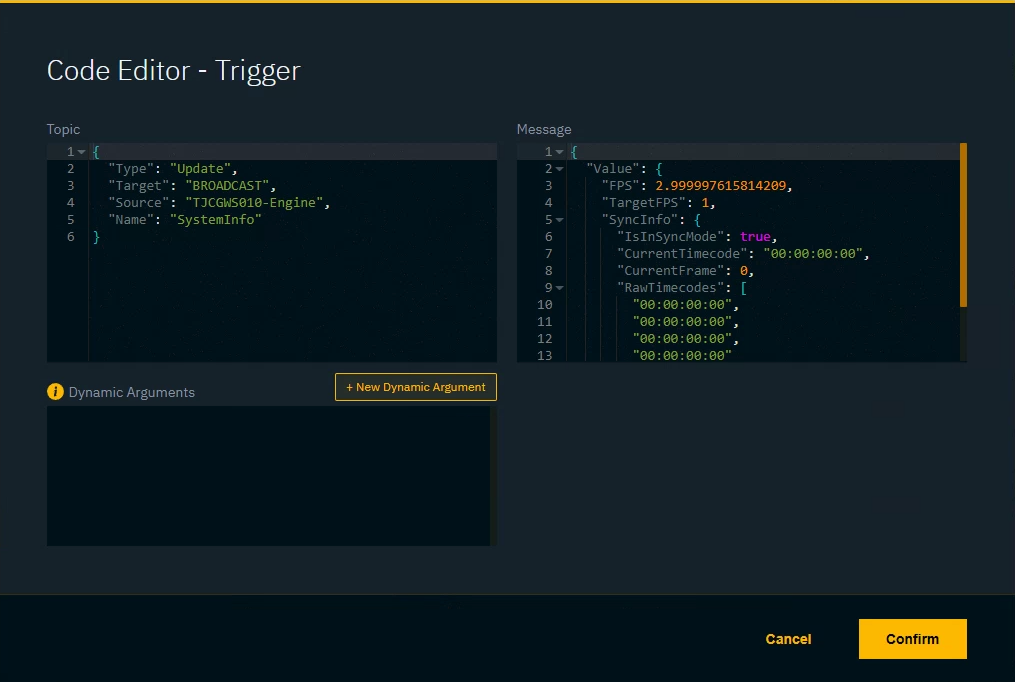Add a New Dynamic Argument
This screenshot has height=682, width=1015.
coord(415,387)
